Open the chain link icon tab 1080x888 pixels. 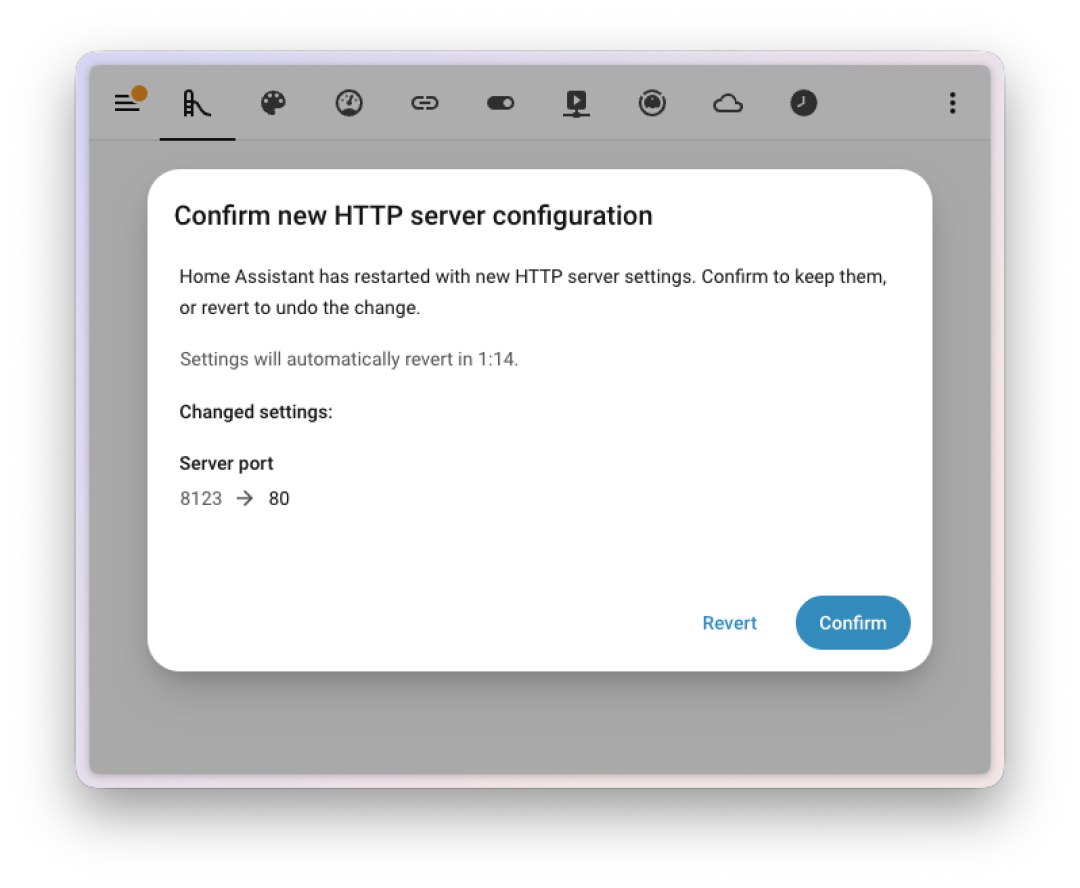pos(425,103)
